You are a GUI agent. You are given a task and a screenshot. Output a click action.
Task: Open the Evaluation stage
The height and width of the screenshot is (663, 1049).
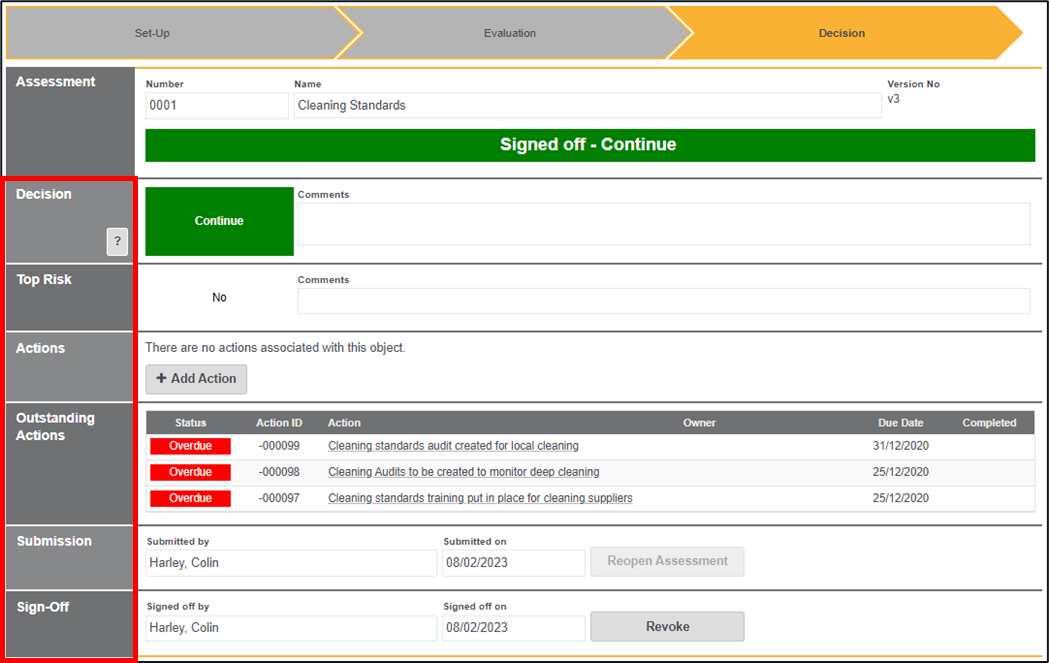tap(510, 33)
